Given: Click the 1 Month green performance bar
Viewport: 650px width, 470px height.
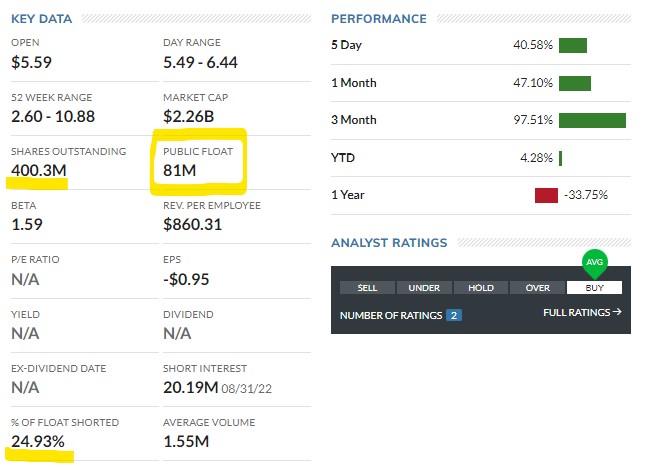Looking at the screenshot, I should tap(575, 83).
